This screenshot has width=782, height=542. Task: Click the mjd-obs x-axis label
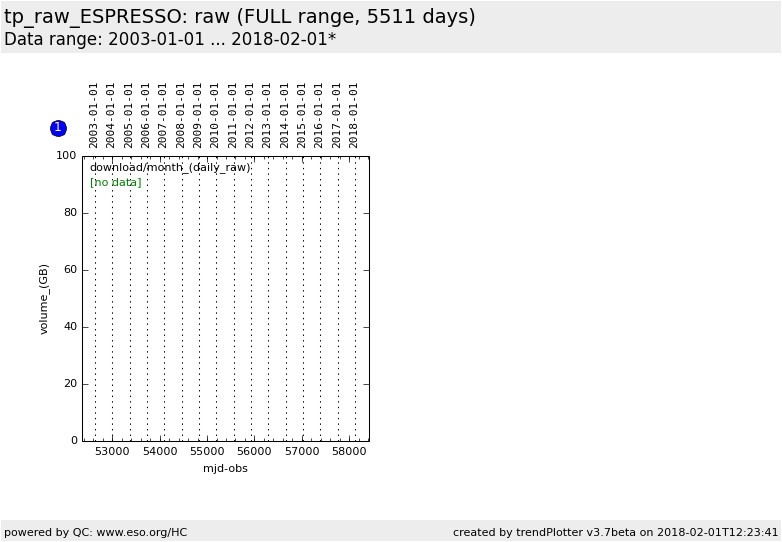click(225, 469)
